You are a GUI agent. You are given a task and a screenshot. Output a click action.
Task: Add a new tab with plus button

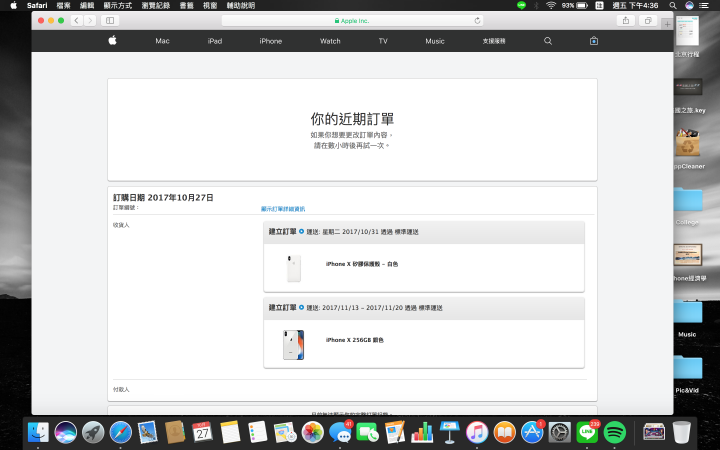point(667,24)
